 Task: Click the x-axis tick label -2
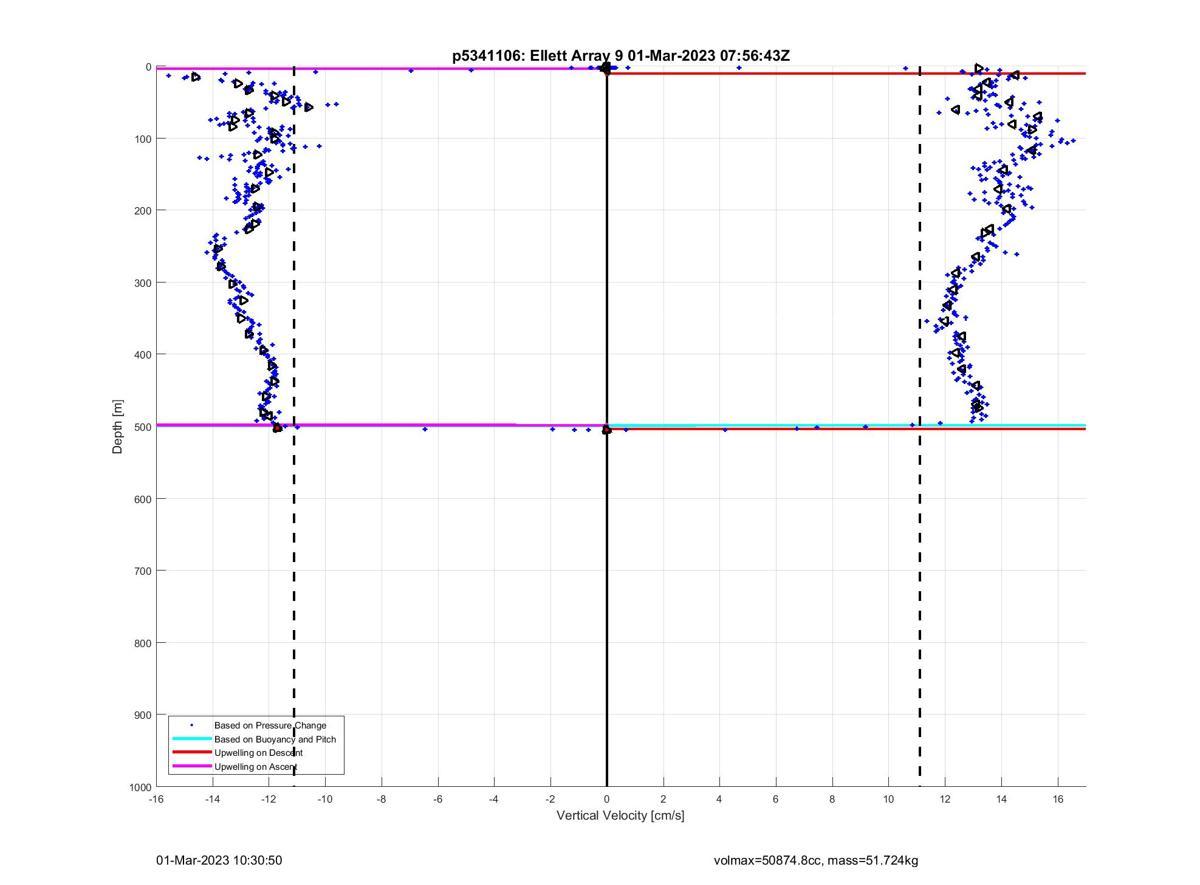tap(550, 799)
